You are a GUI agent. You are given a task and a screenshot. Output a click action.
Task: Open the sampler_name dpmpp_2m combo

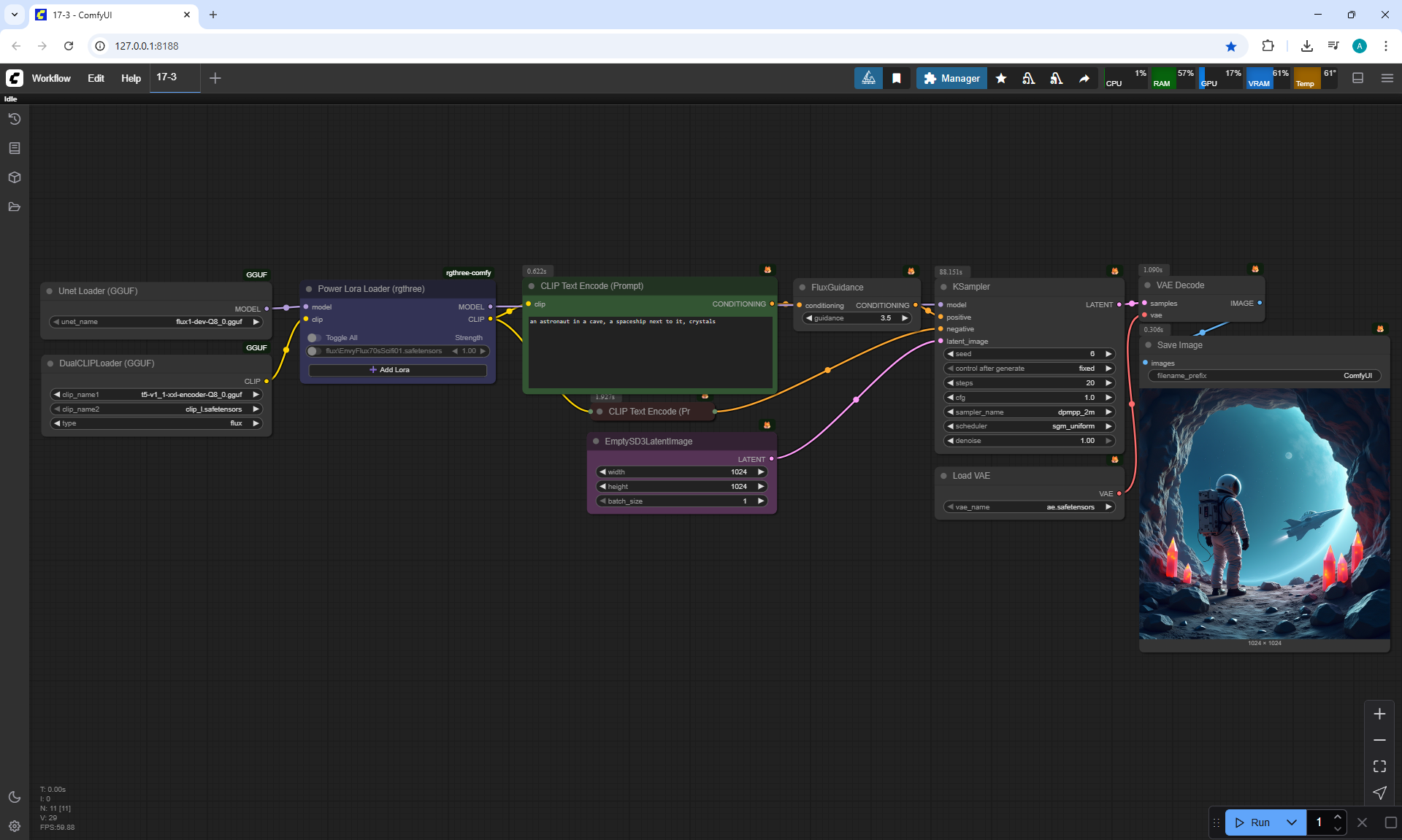tap(1029, 412)
